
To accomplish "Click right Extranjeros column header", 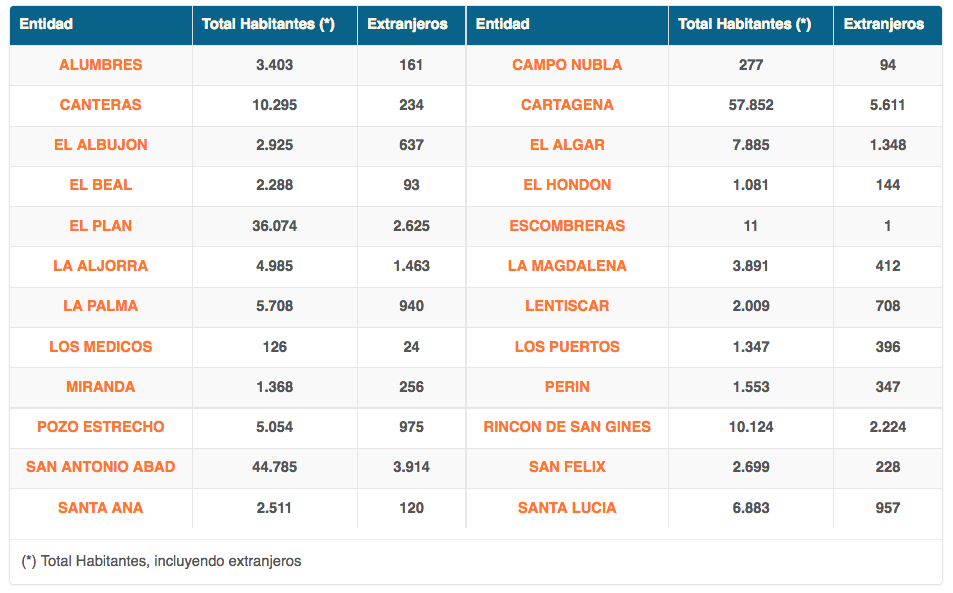I will click(x=884, y=24).
